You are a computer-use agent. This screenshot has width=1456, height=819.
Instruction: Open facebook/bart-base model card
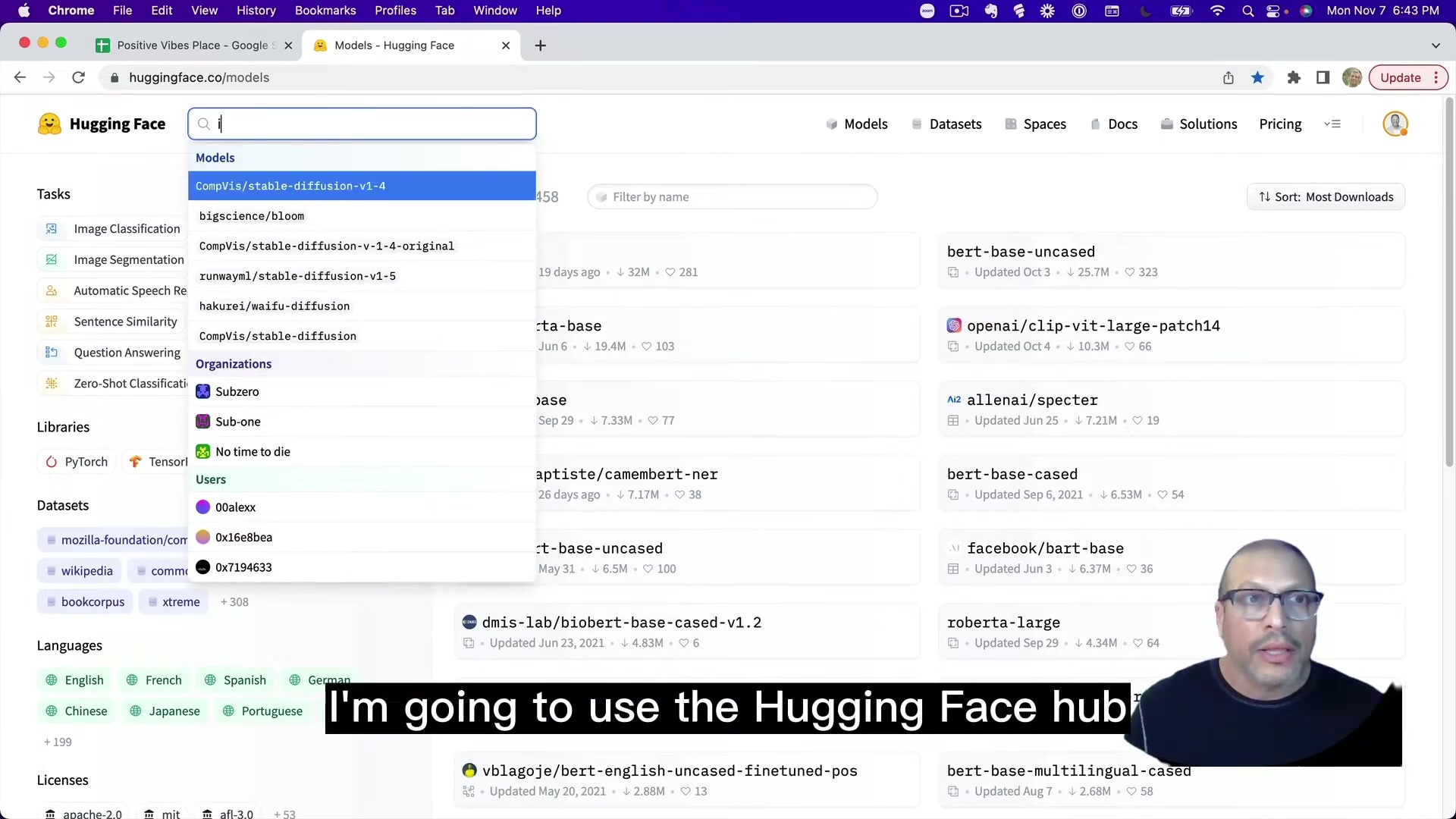[x=1172, y=557]
